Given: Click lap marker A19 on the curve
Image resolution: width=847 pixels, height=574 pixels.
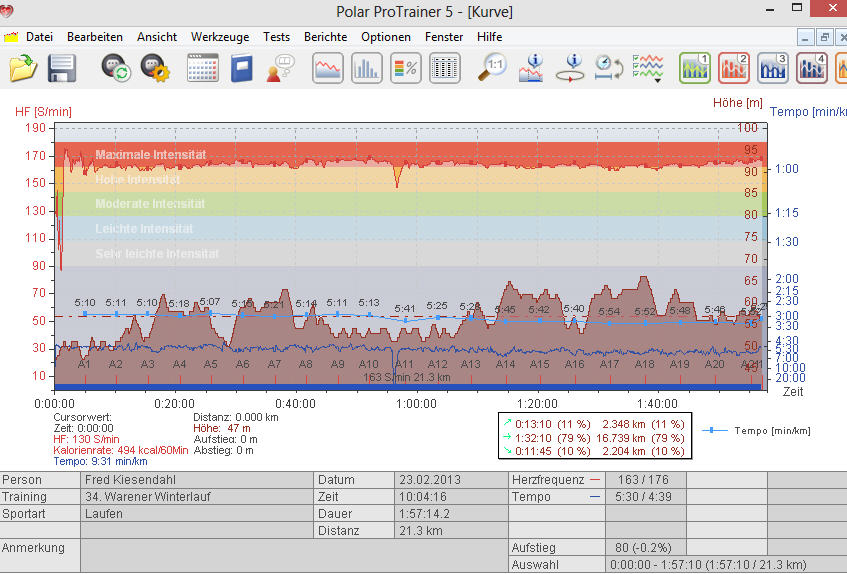Looking at the screenshot, I should tap(679, 364).
